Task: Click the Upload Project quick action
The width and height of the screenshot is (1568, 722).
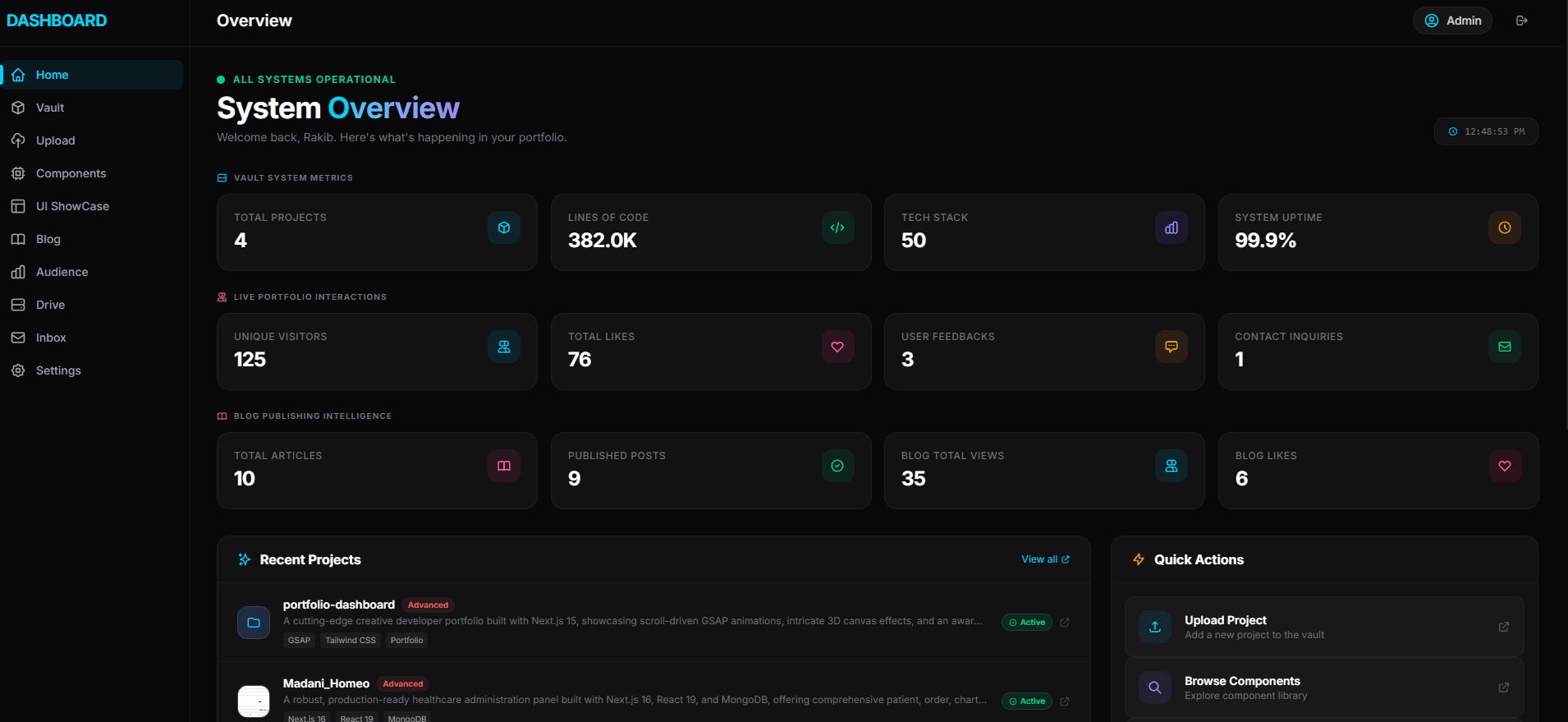Action: pyautogui.click(x=1324, y=627)
